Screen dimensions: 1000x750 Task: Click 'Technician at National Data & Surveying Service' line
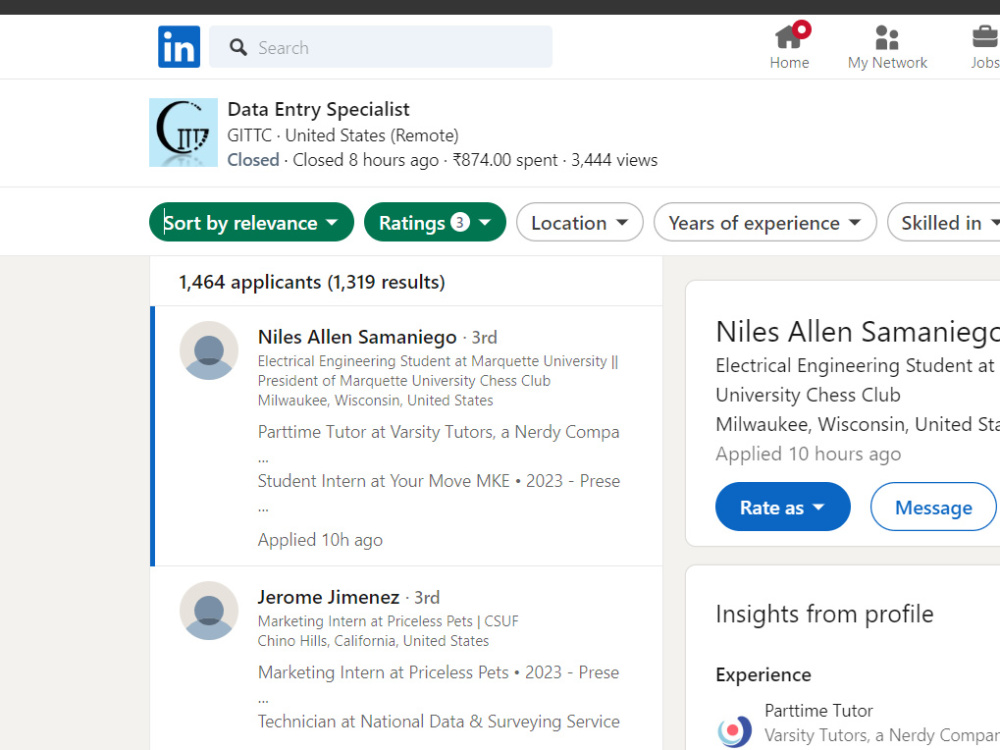pos(439,721)
